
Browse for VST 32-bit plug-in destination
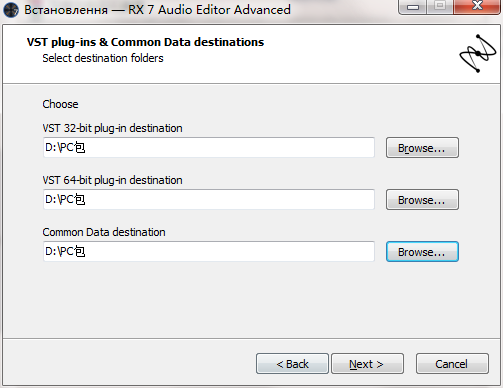click(422, 148)
